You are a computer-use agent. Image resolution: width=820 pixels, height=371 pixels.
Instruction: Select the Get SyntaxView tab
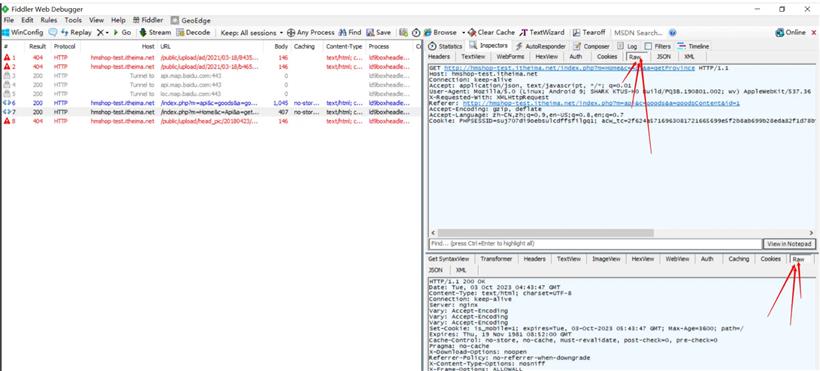tap(449, 259)
